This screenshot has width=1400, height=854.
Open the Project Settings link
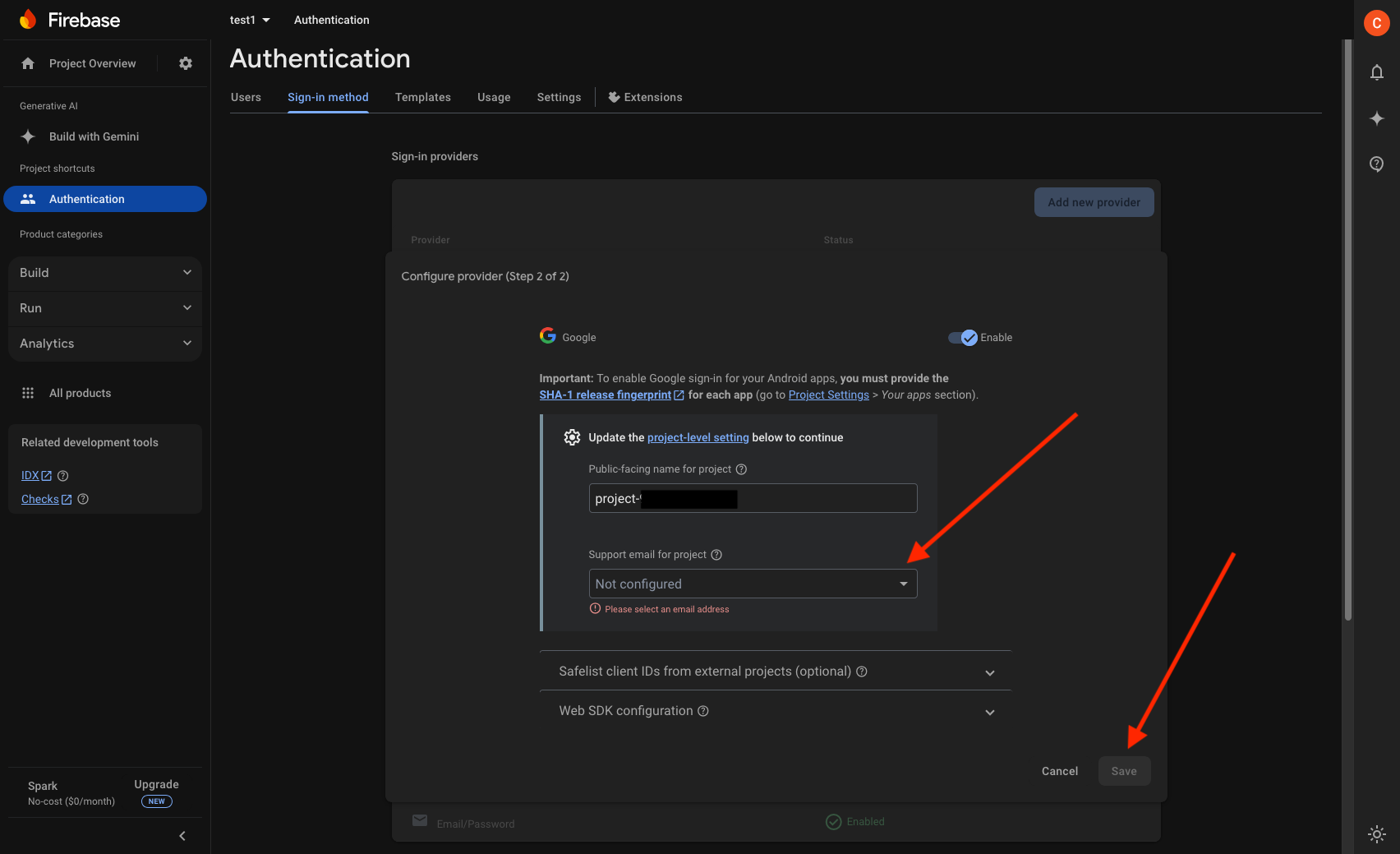pyautogui.click(x=828, y=395)
